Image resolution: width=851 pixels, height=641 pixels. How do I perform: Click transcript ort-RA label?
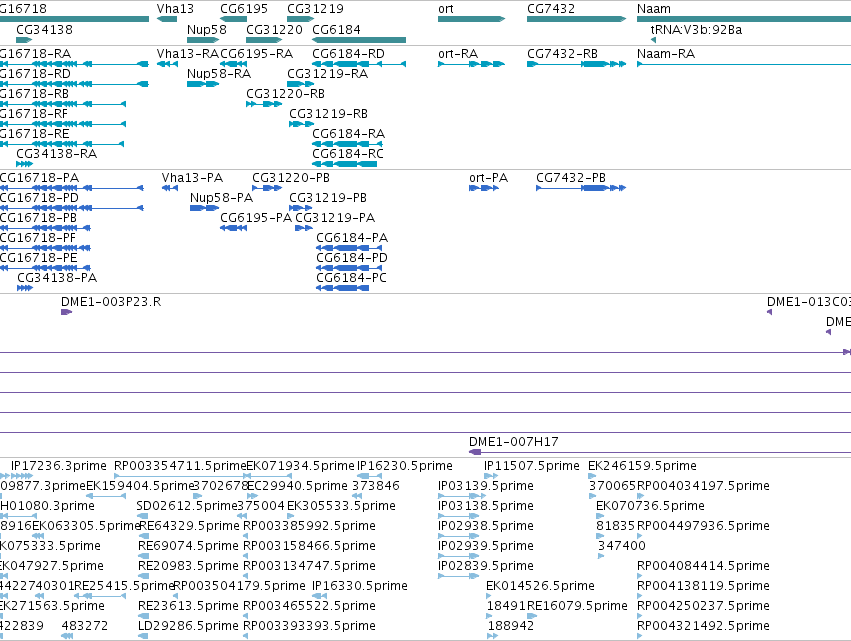pyautogui.click(x=458, y=54)
